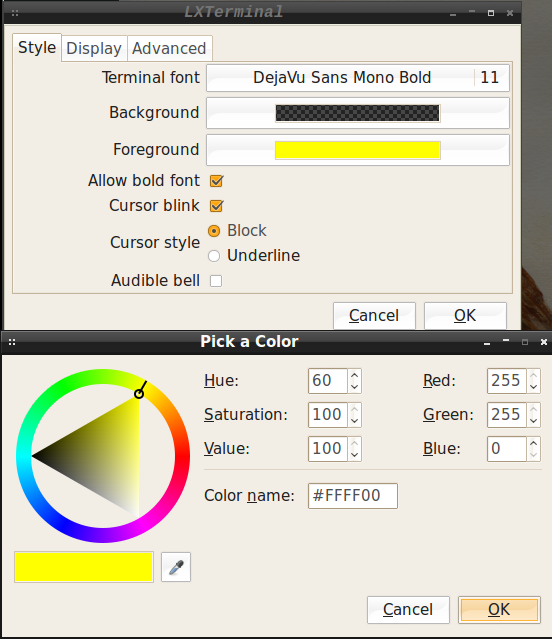This screenshot has height=639, width=552.
Task: Click the hue ring marker on color wheel
Action: [x=139, y=393]
